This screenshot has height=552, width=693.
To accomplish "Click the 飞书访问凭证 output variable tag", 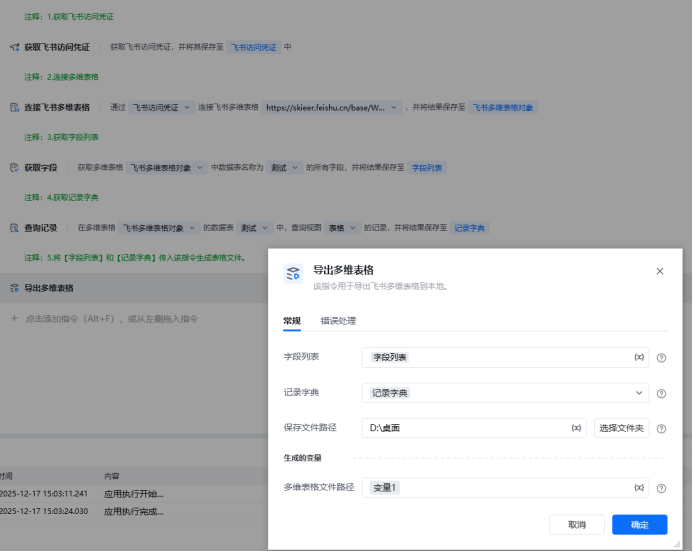I will (253, 47).
